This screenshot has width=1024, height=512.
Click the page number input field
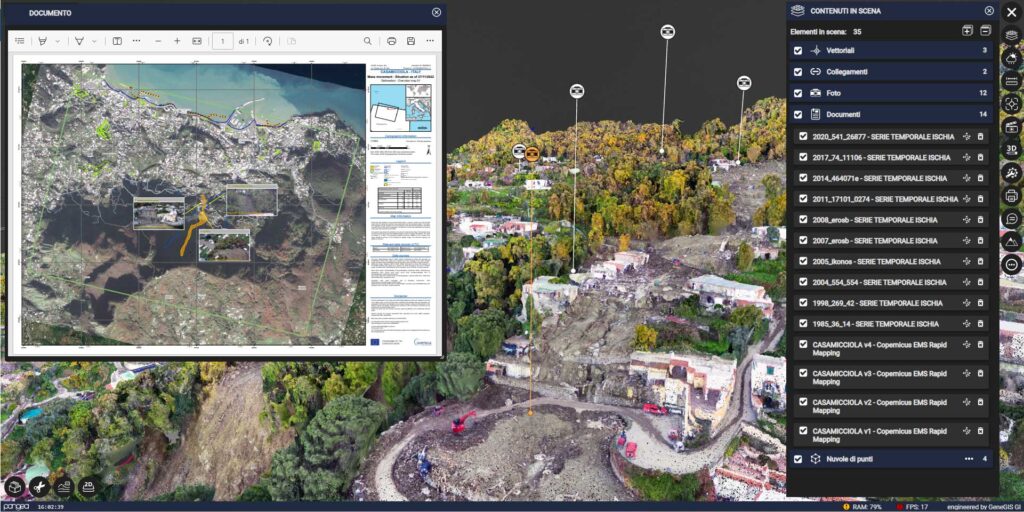(222, 41)
